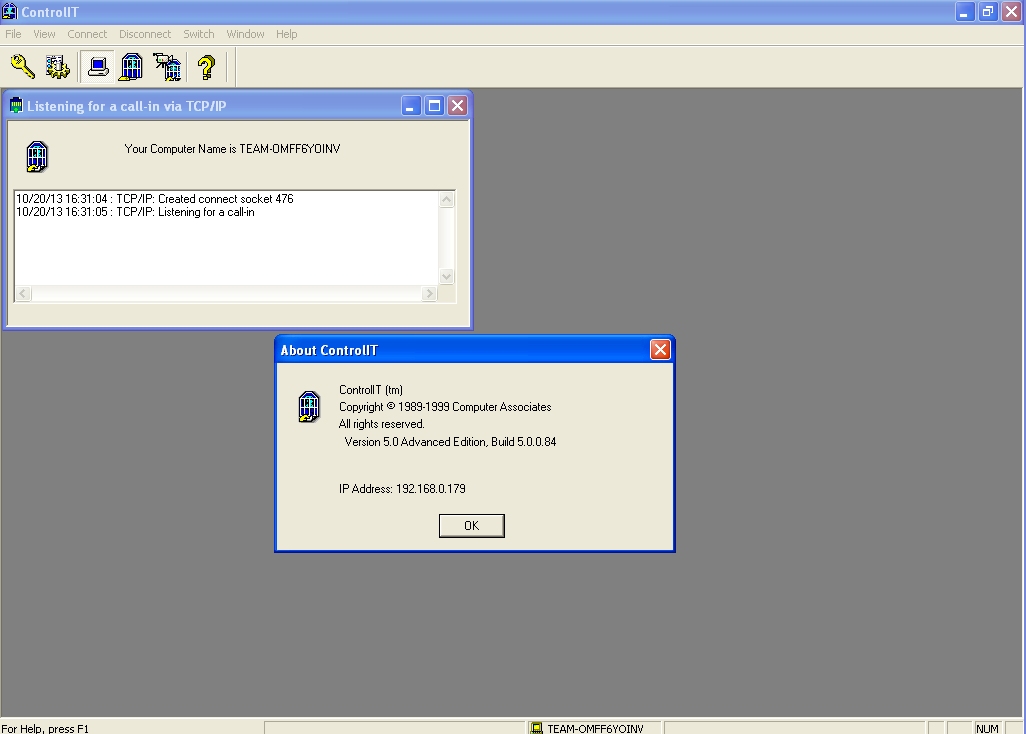This screenshot has height=734, width=1026.
Task: Click TEAM-OMFF6YOINV in the status bar
Action: 595,729
